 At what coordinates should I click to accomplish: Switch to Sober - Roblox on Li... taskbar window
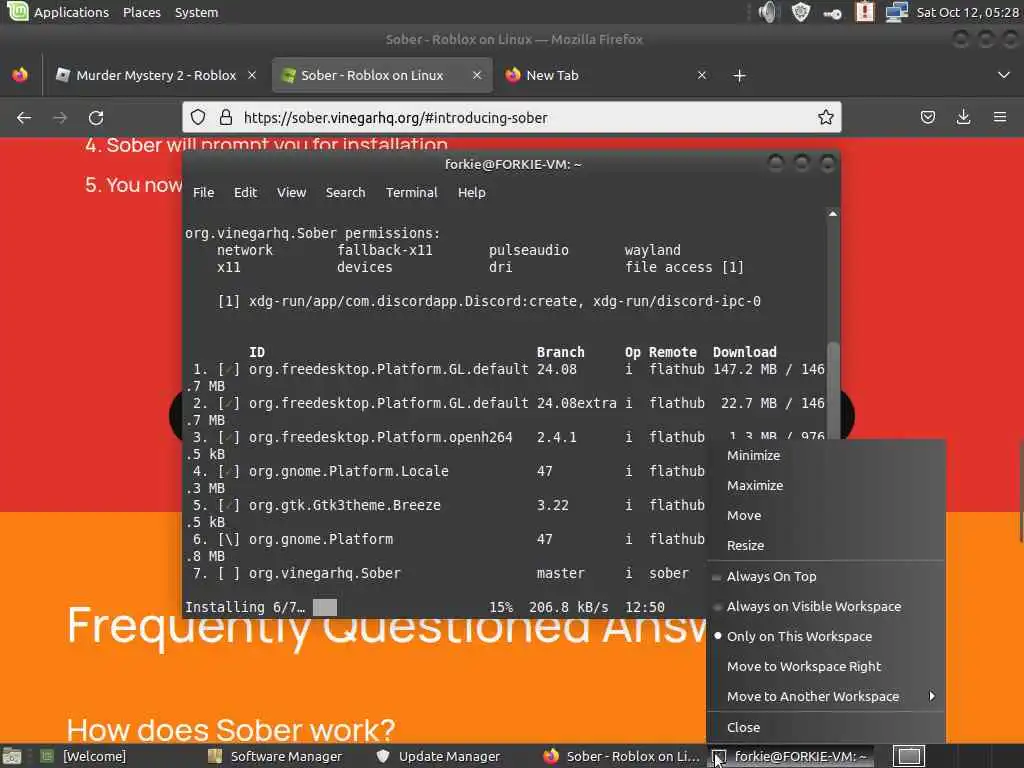point(622,756)
